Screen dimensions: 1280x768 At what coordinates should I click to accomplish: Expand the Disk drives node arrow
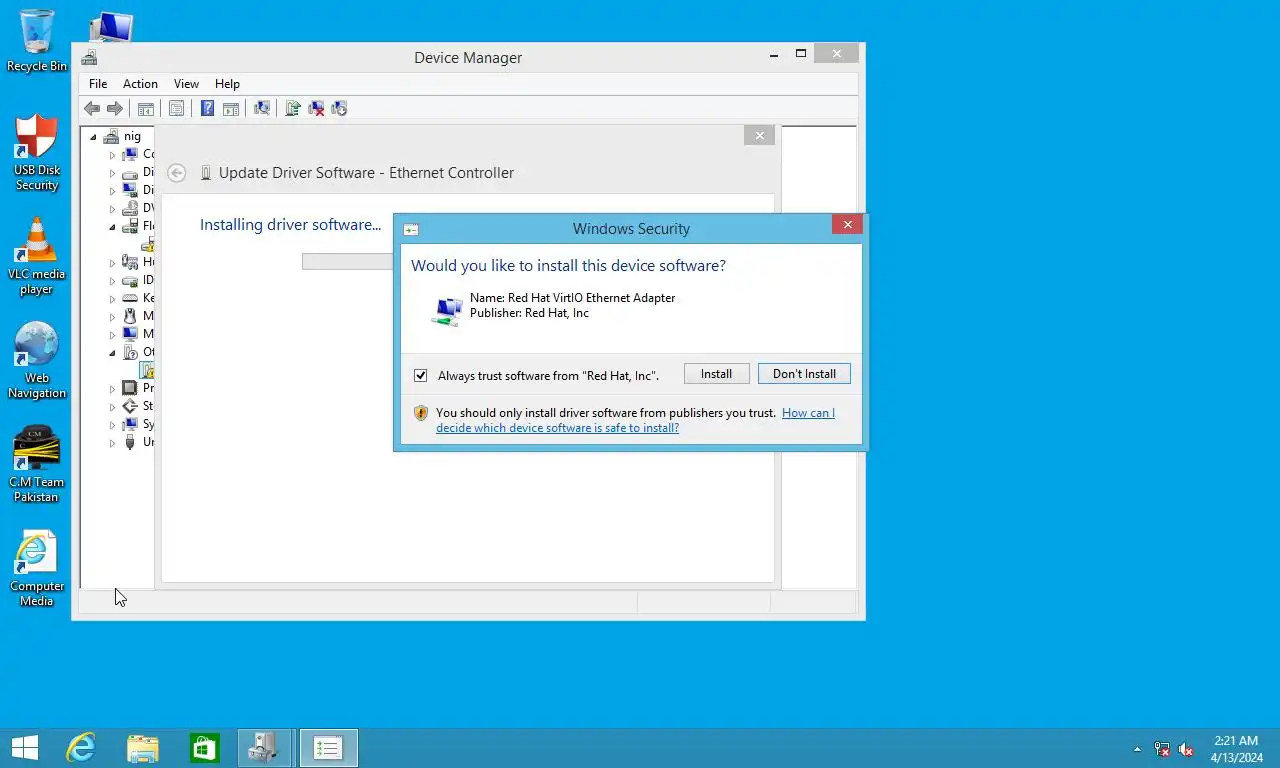click(112, 173)
